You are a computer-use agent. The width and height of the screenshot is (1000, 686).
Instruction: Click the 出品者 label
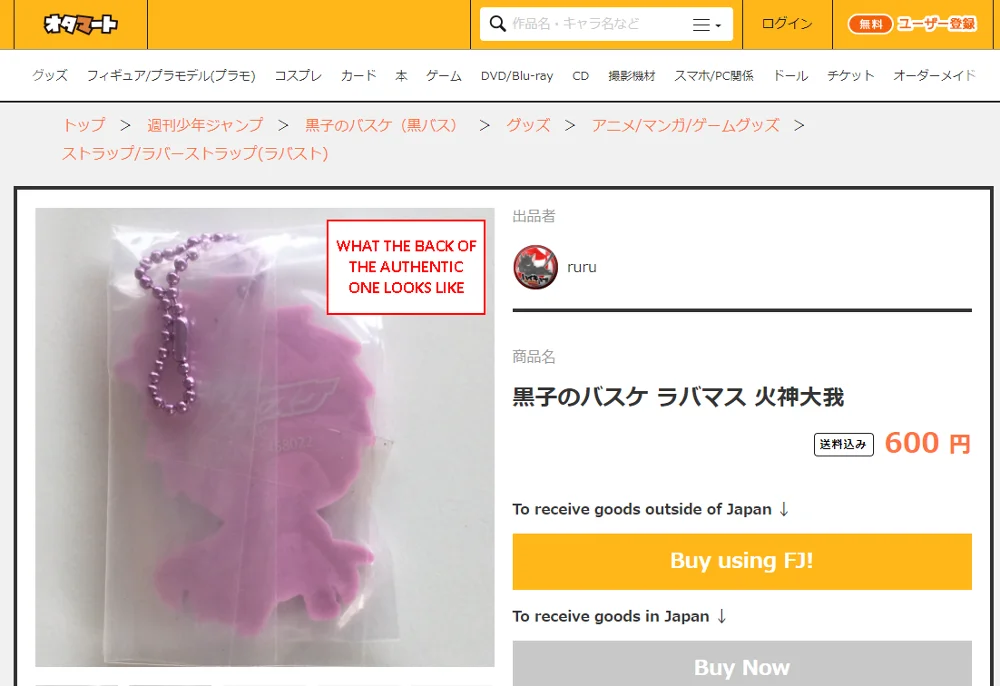pos(534,216)
